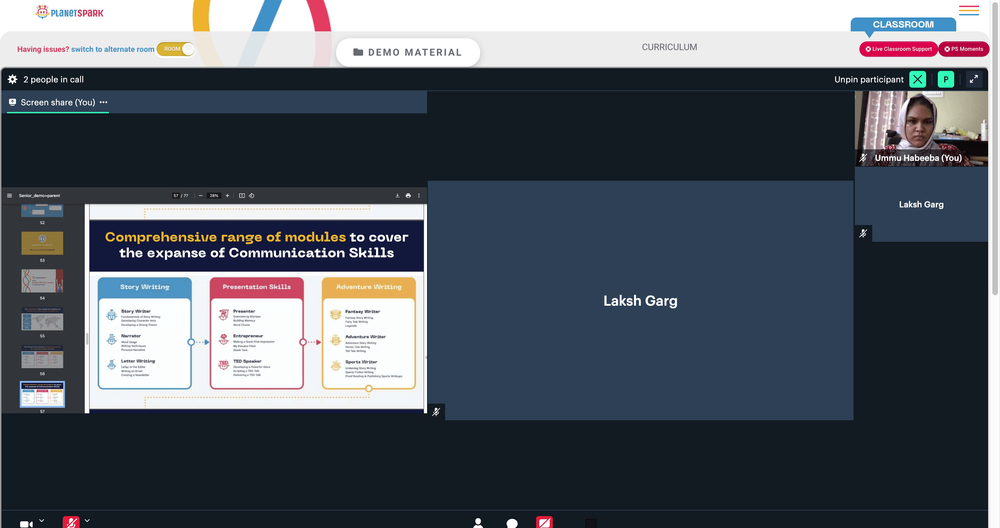Screen dimensions: 1000x528
Task: Select PDF thumbnail page 53
Action: pos(42,243)
